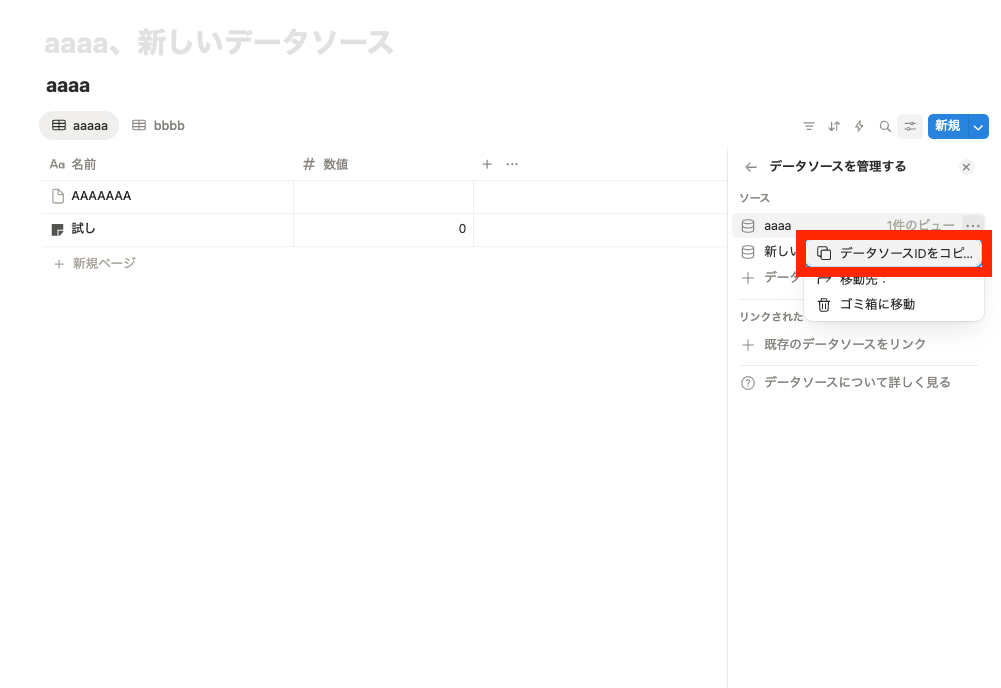Screen dimensions: 1001x688
Task: Go back using the panel's left arrow
Action: (x=751, y=167)
